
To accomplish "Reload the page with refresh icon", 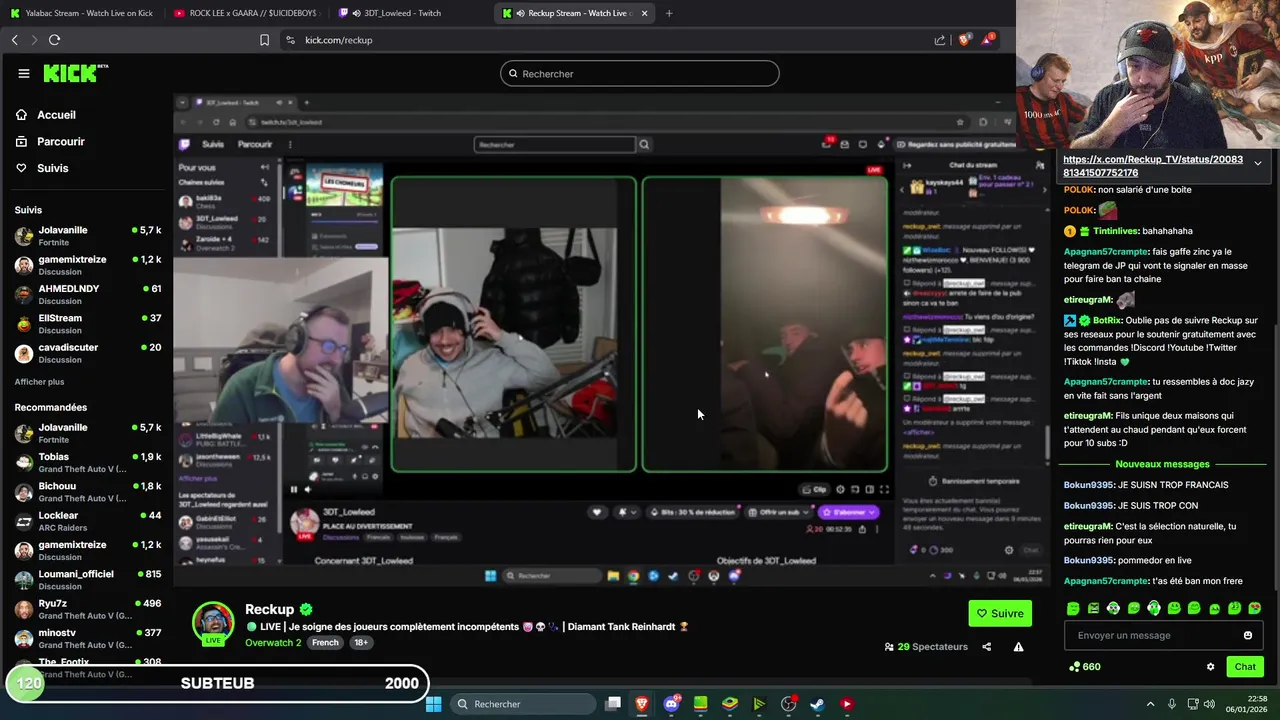I will (54, 40).
